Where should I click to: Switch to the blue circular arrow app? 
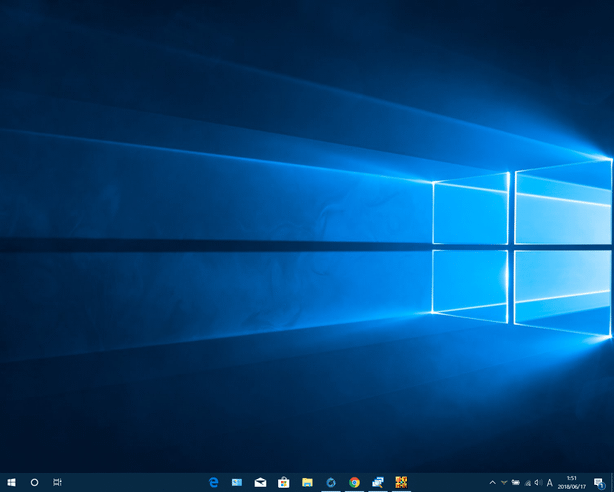[x=331, y=482]
